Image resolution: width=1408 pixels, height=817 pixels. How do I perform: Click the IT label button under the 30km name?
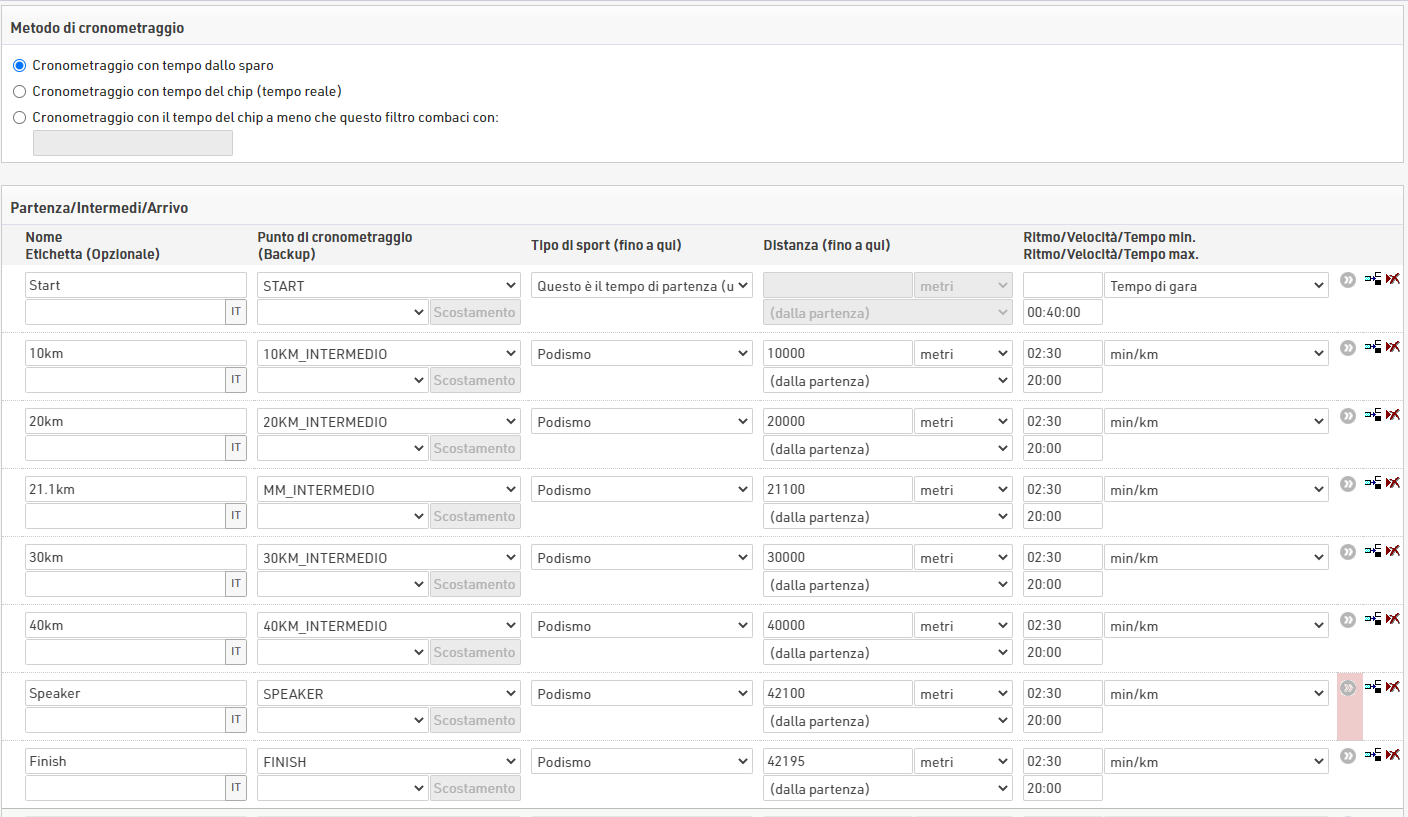[x=236, y=584]
